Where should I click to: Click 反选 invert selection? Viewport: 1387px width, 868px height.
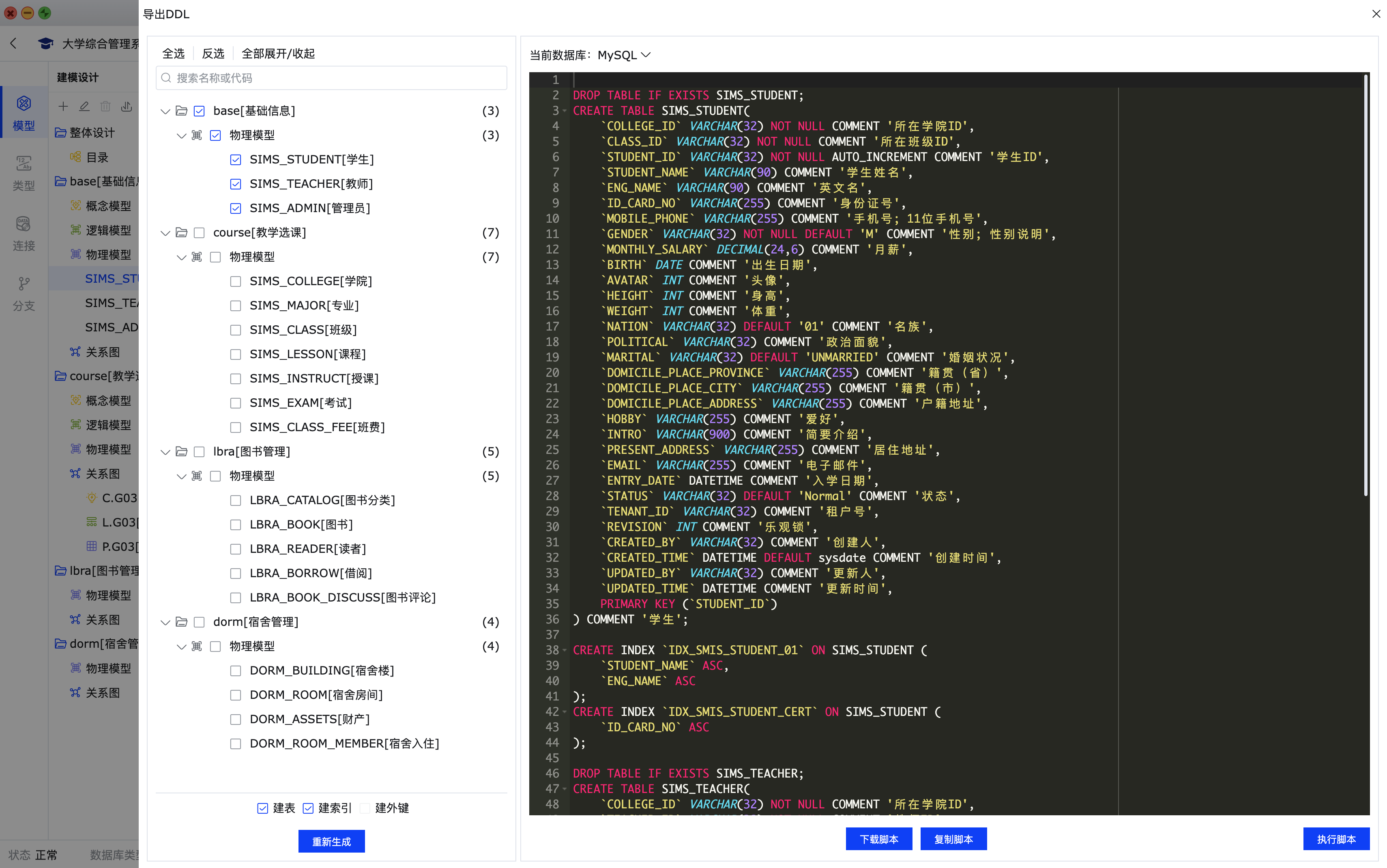tap(213, 54)
